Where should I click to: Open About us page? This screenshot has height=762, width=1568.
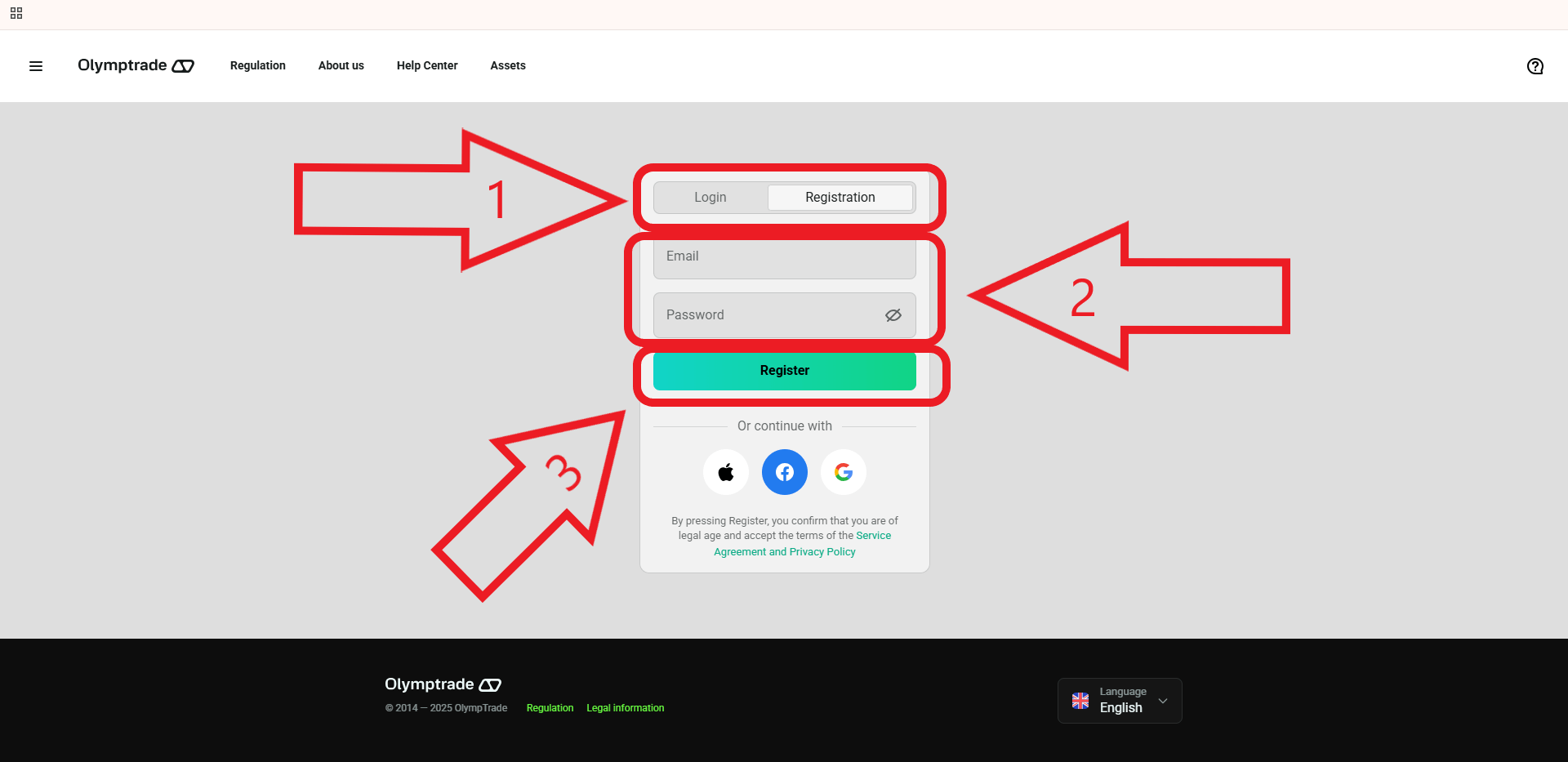coord(341,65)
